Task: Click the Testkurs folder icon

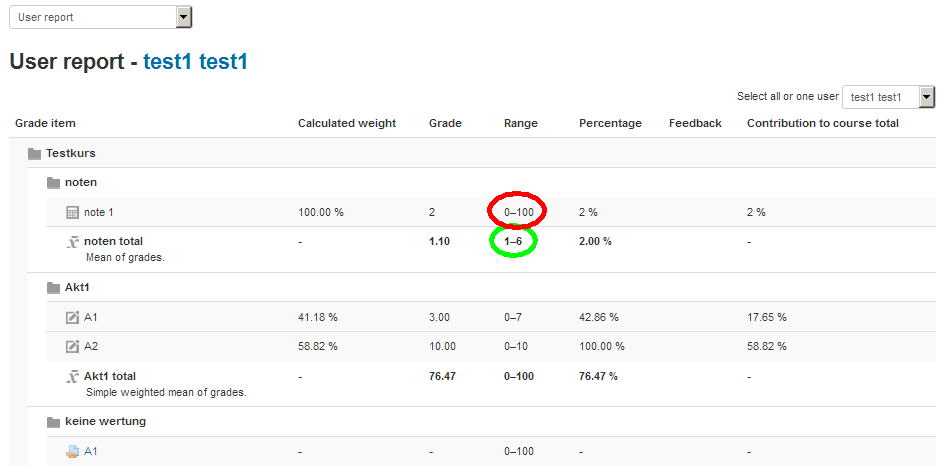Action: (34, 154)
